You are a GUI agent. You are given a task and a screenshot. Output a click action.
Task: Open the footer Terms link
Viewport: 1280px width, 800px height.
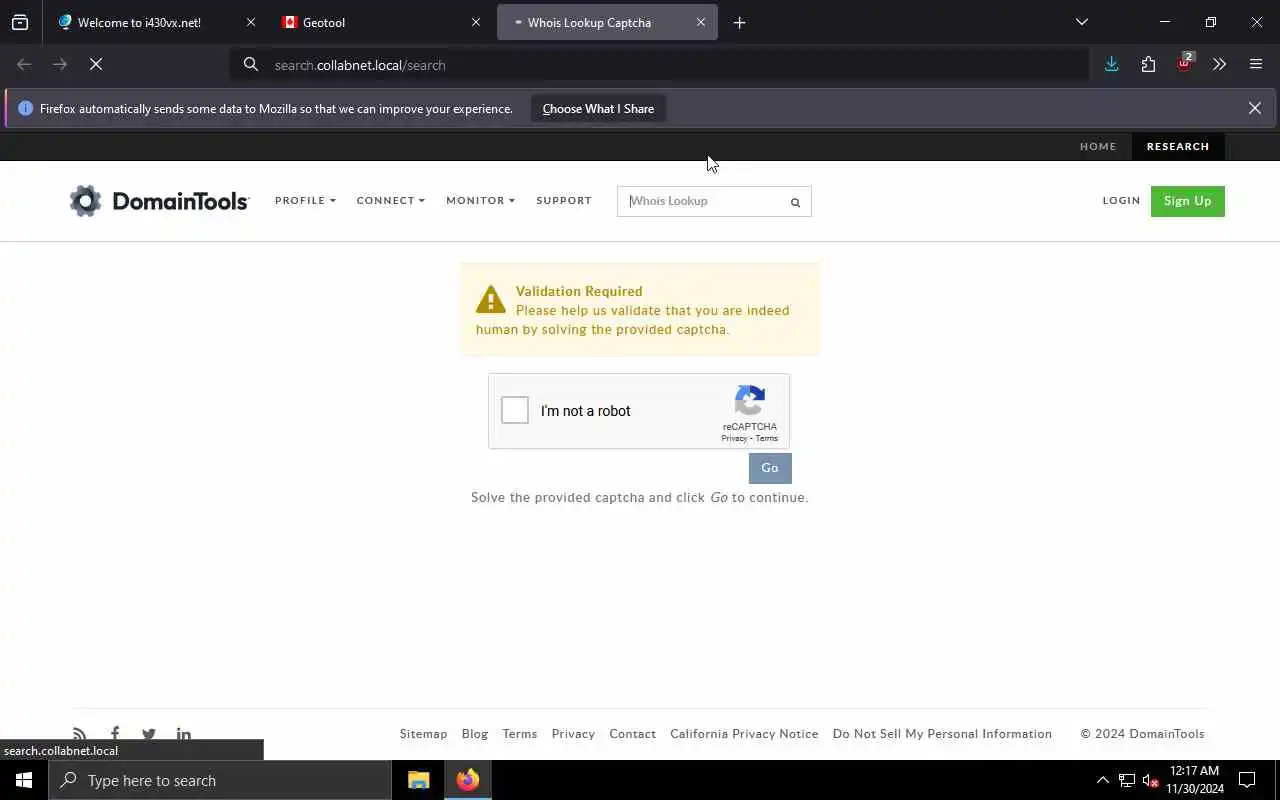[x=520, y=733]
